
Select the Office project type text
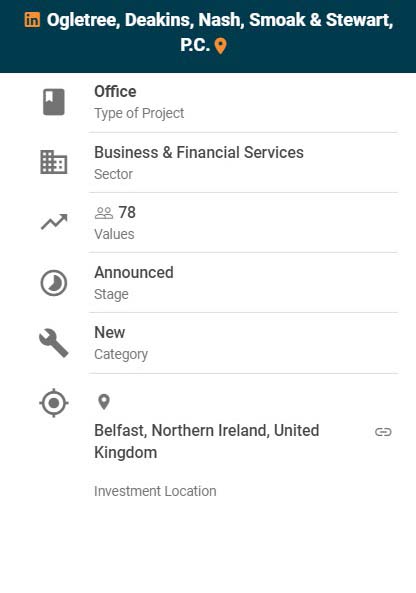point(115,92)
